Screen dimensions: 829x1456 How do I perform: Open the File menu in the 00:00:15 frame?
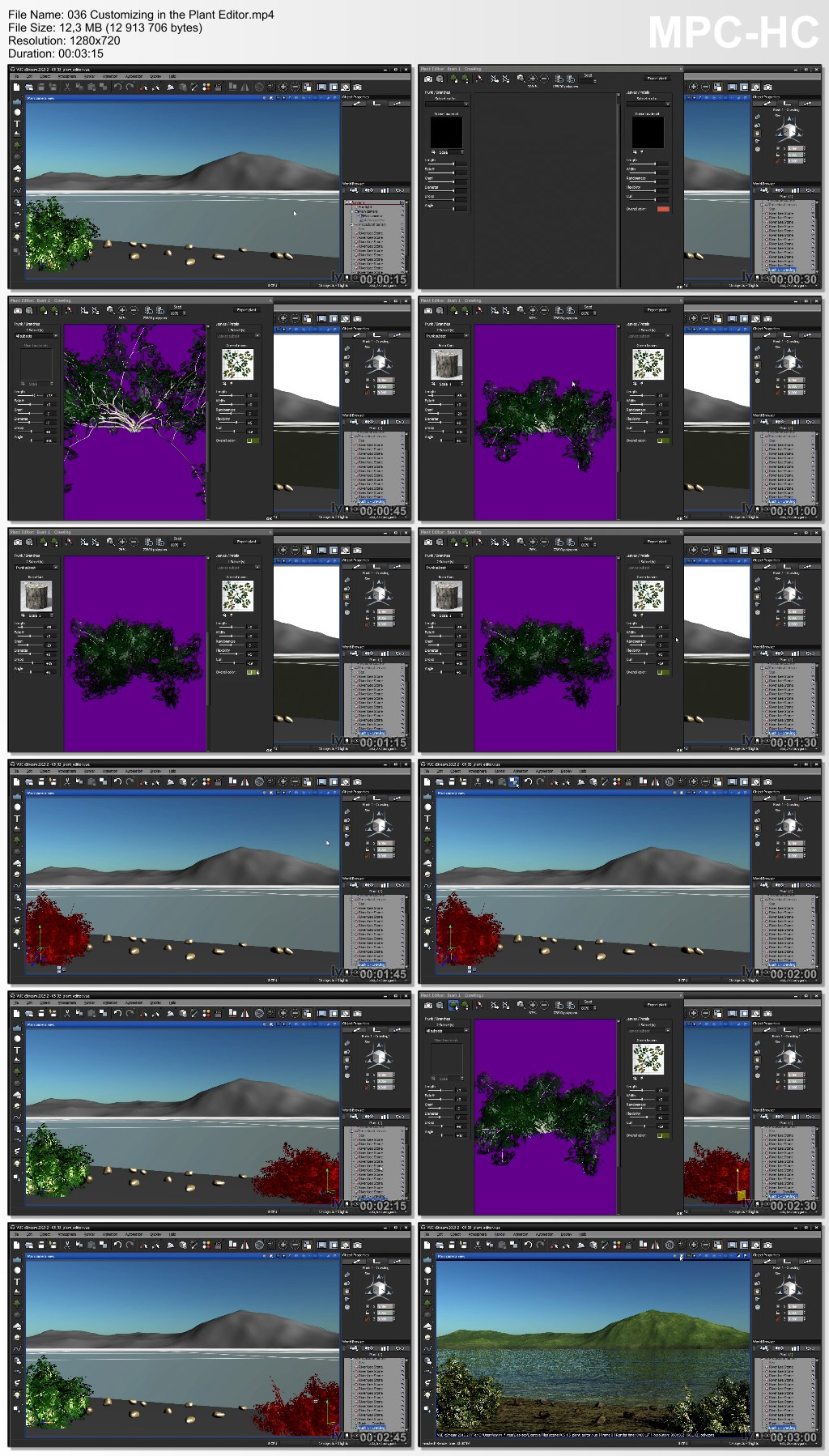[16, 76]
